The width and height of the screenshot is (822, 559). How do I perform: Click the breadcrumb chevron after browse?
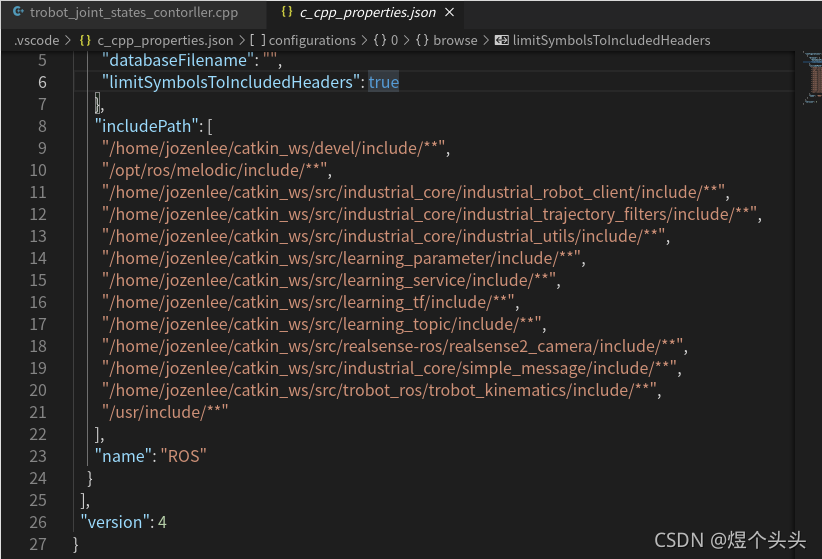(486, 40)
